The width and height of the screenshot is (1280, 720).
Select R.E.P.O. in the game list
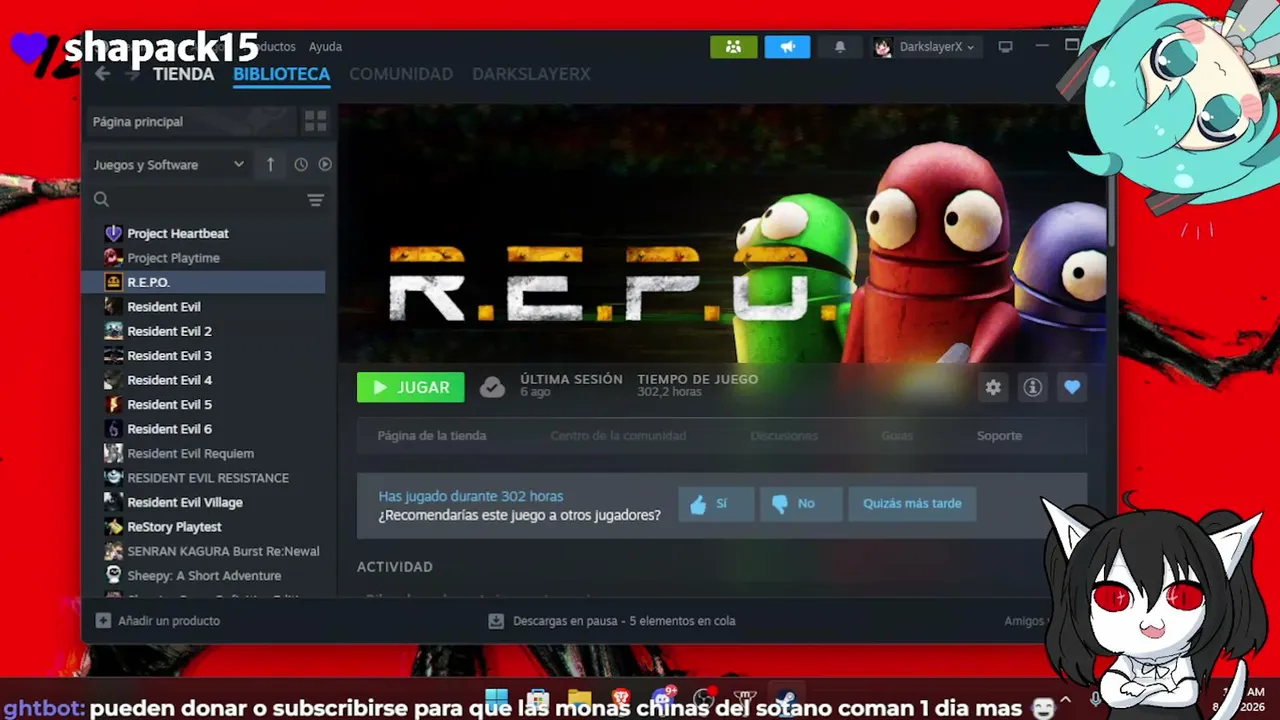click(x=203, y=282)
